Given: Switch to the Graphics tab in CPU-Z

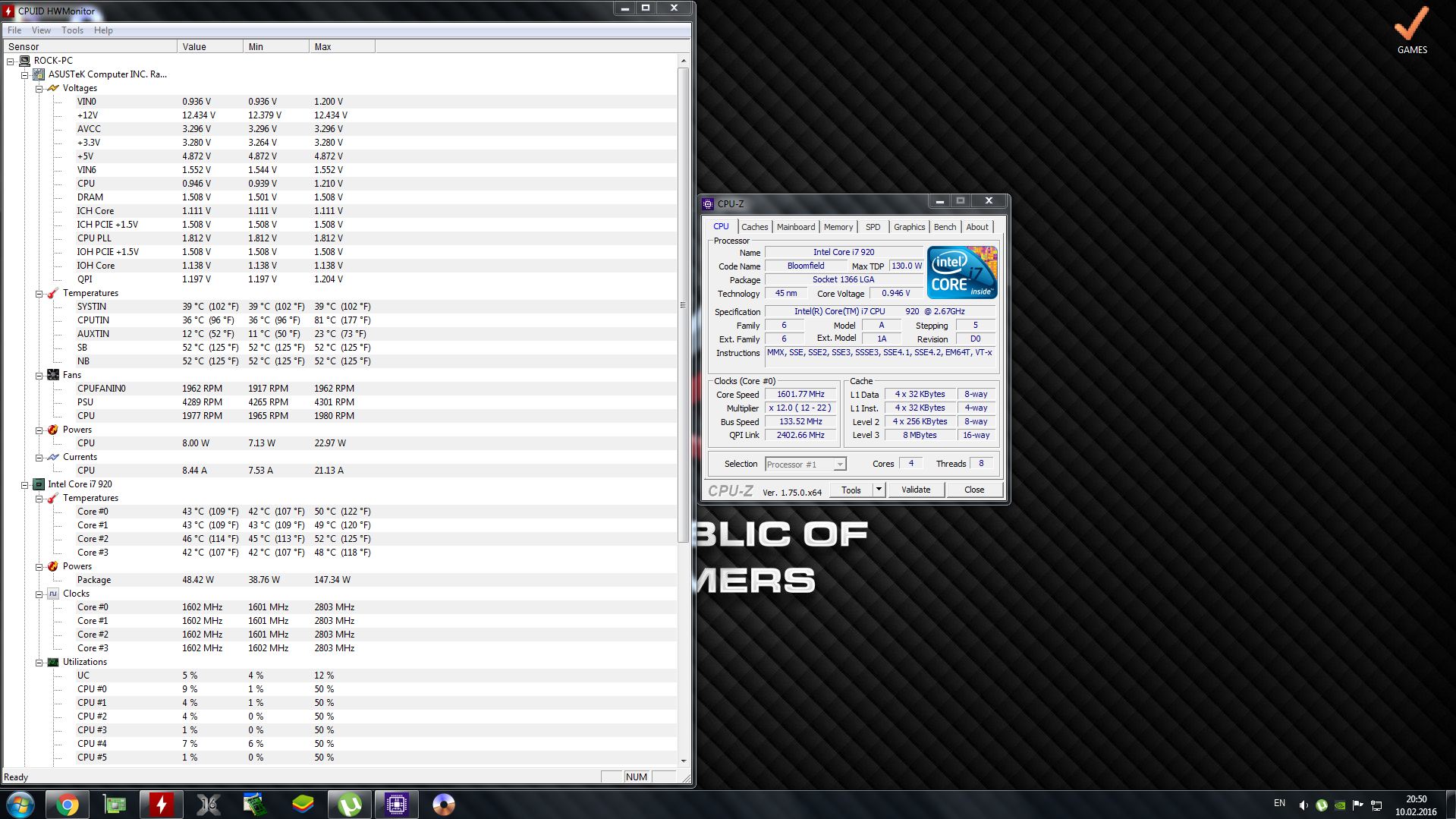Looking at the screenshot, I should pos(909,227).
